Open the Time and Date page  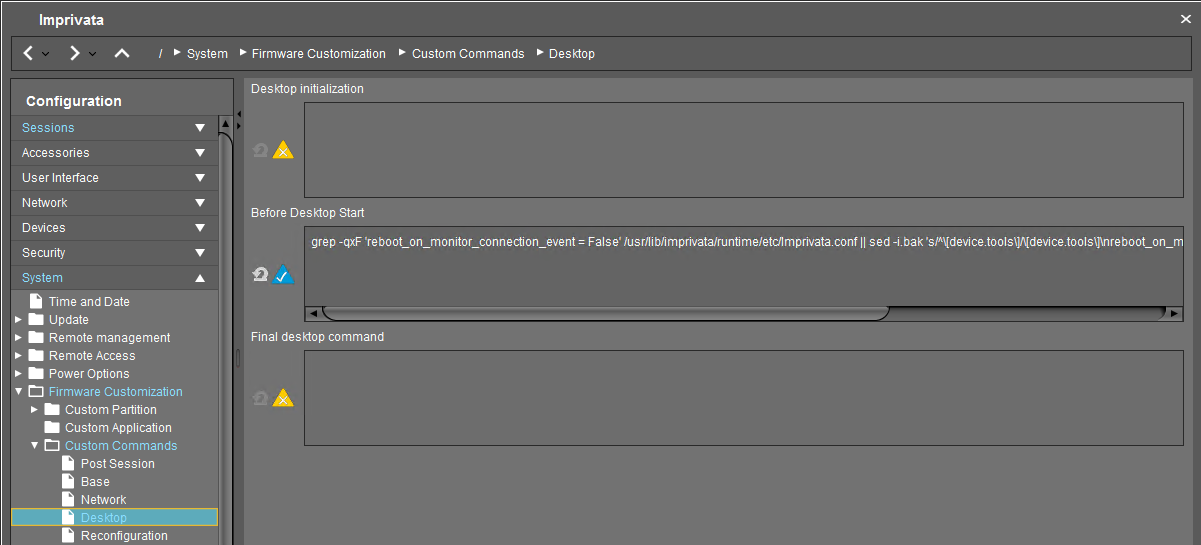[x=89, y=302]
